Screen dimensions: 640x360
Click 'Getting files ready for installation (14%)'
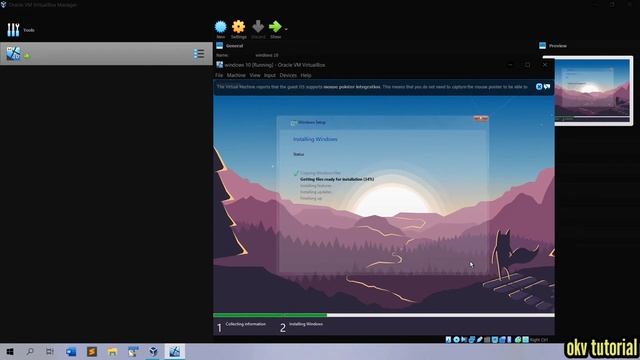337,179
